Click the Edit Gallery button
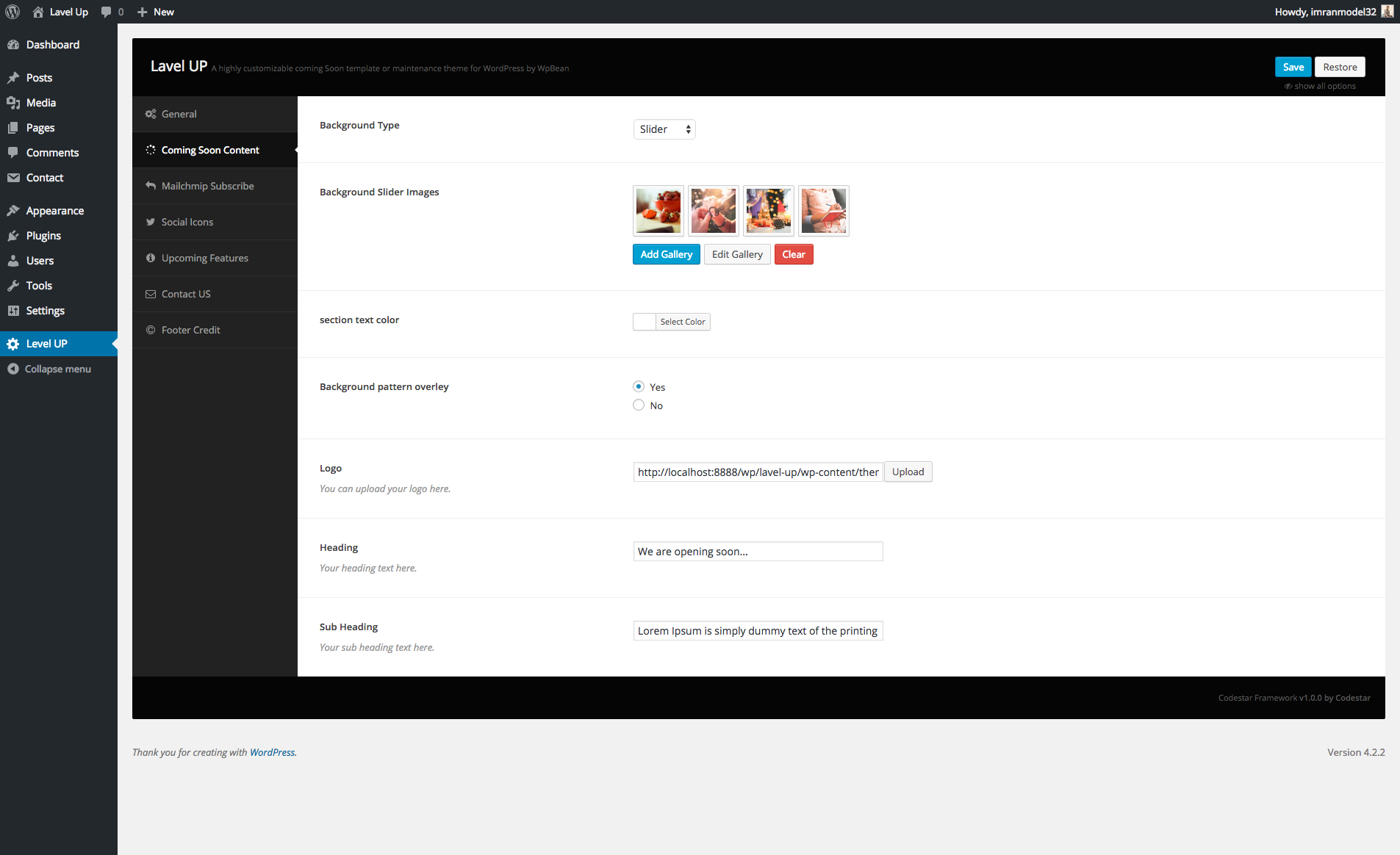This screenshot has height=855, width=1400. click(x=737, y=254)
